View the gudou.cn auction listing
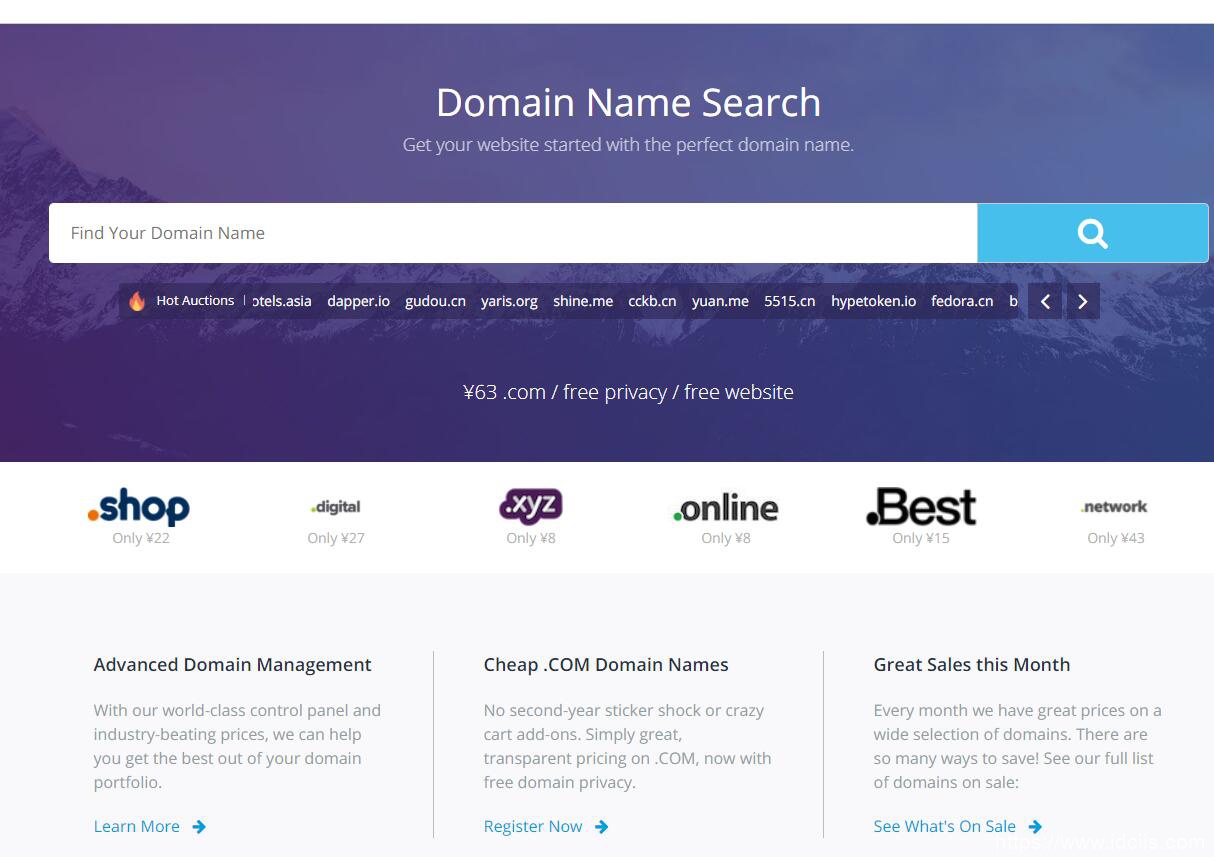 tap(435, 301)
